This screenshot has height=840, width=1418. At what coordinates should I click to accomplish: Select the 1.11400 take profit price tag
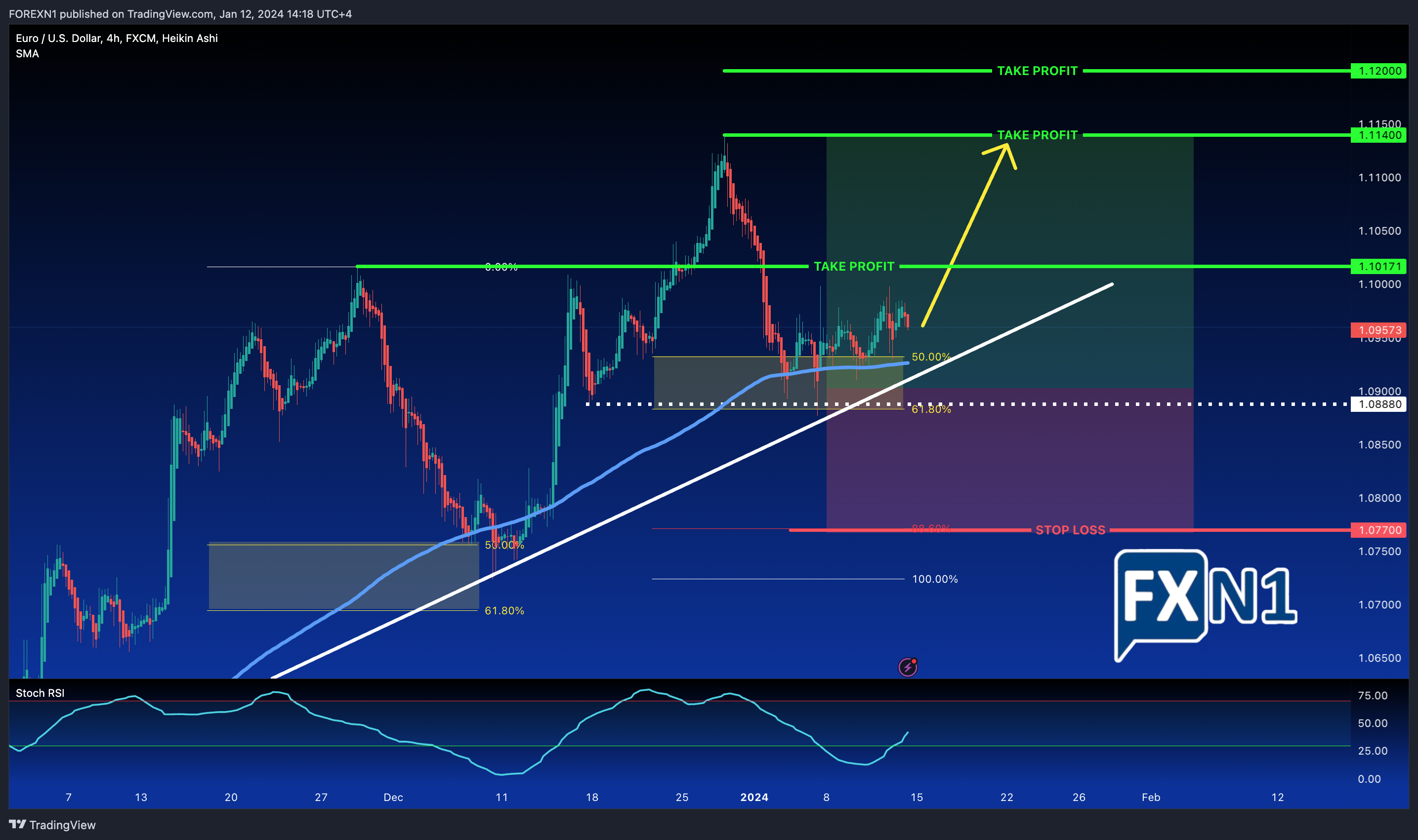(x=1378, y=135)
